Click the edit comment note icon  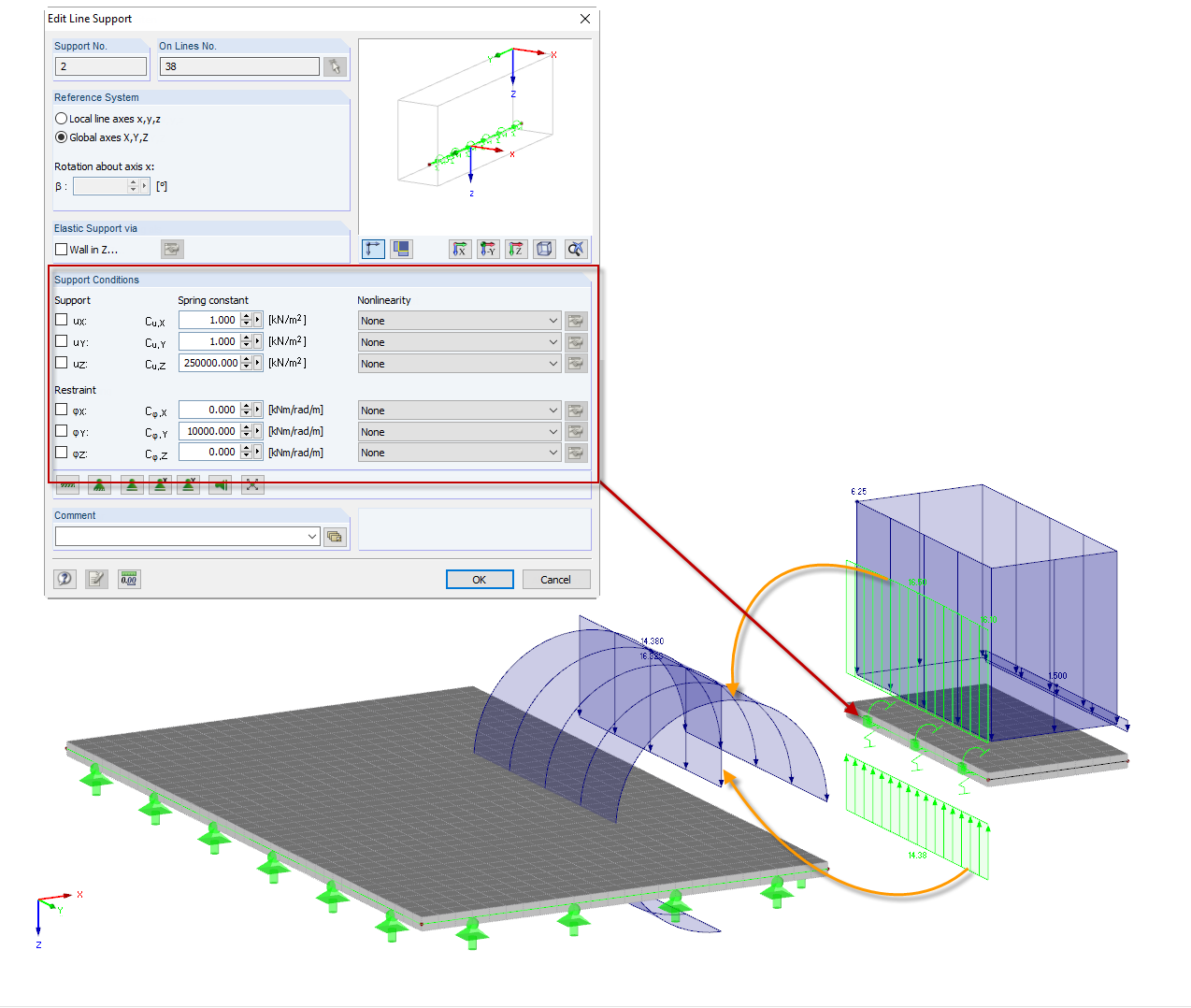(x=96, y=579)
